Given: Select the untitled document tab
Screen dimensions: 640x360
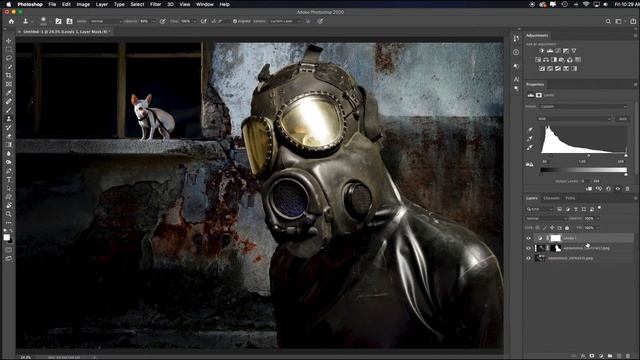Looking at the screenshot, I should point(64,31).
